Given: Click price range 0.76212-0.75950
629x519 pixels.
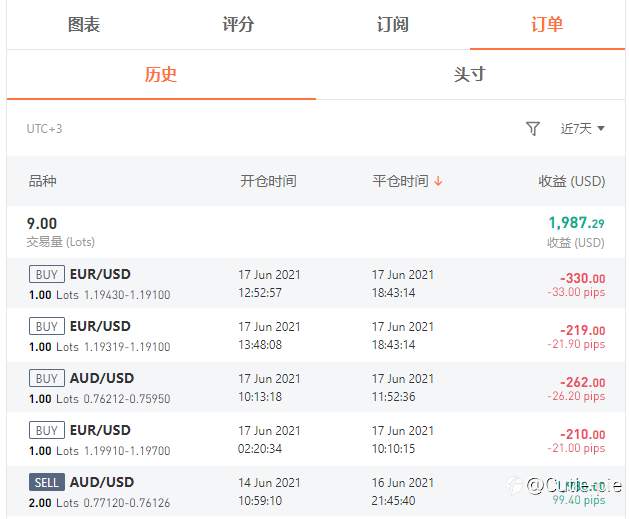Looking at the screenshot, I should click(127, 399).
